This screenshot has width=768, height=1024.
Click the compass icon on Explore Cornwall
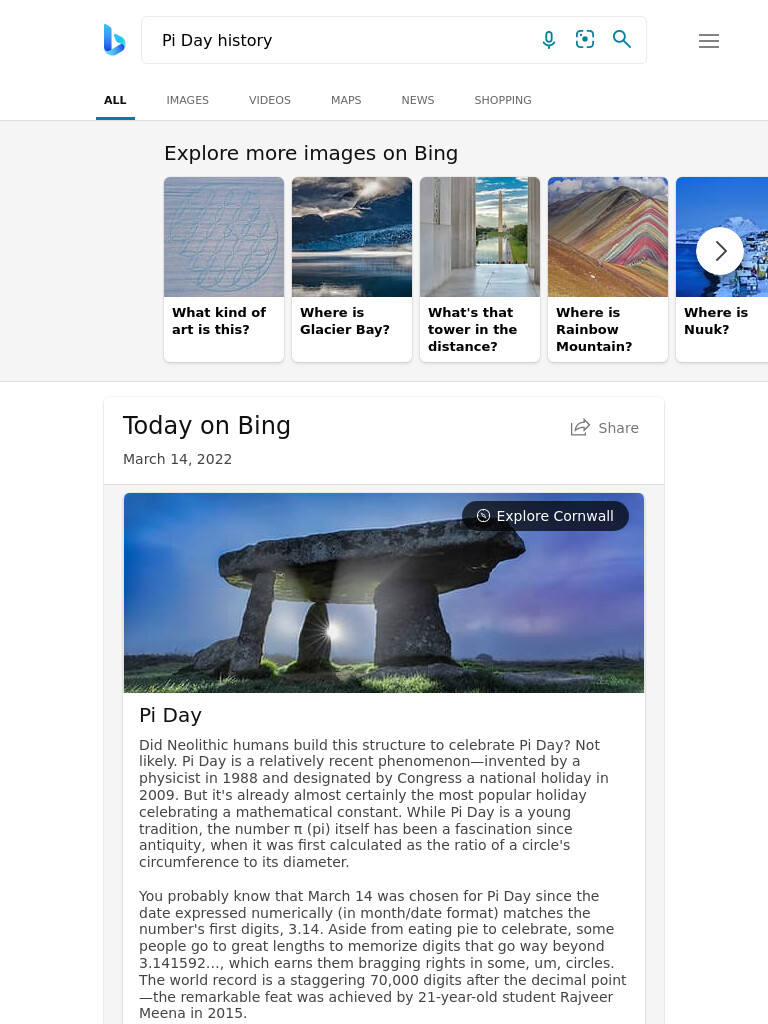pos(483,516)
